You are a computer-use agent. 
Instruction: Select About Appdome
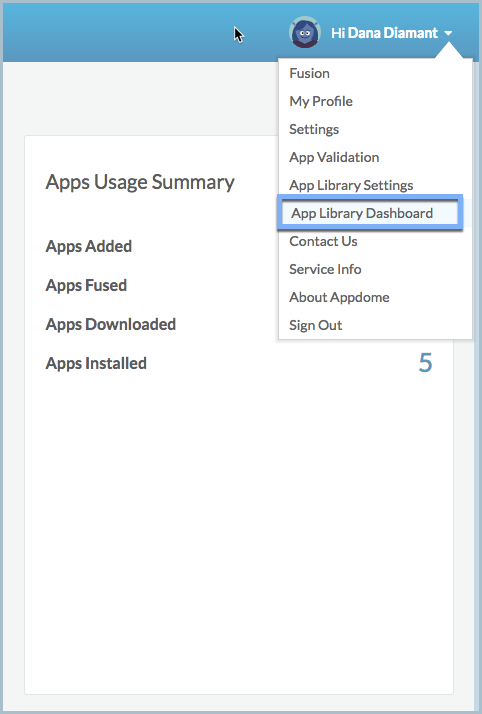[339, 297]
